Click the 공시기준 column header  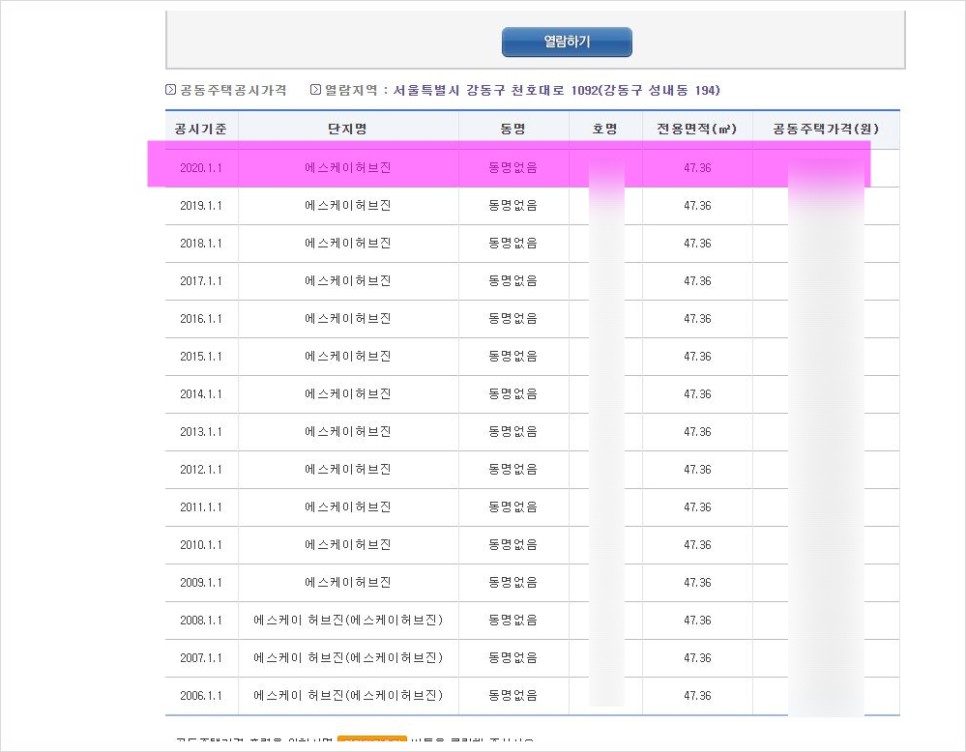tap(201, 128)
